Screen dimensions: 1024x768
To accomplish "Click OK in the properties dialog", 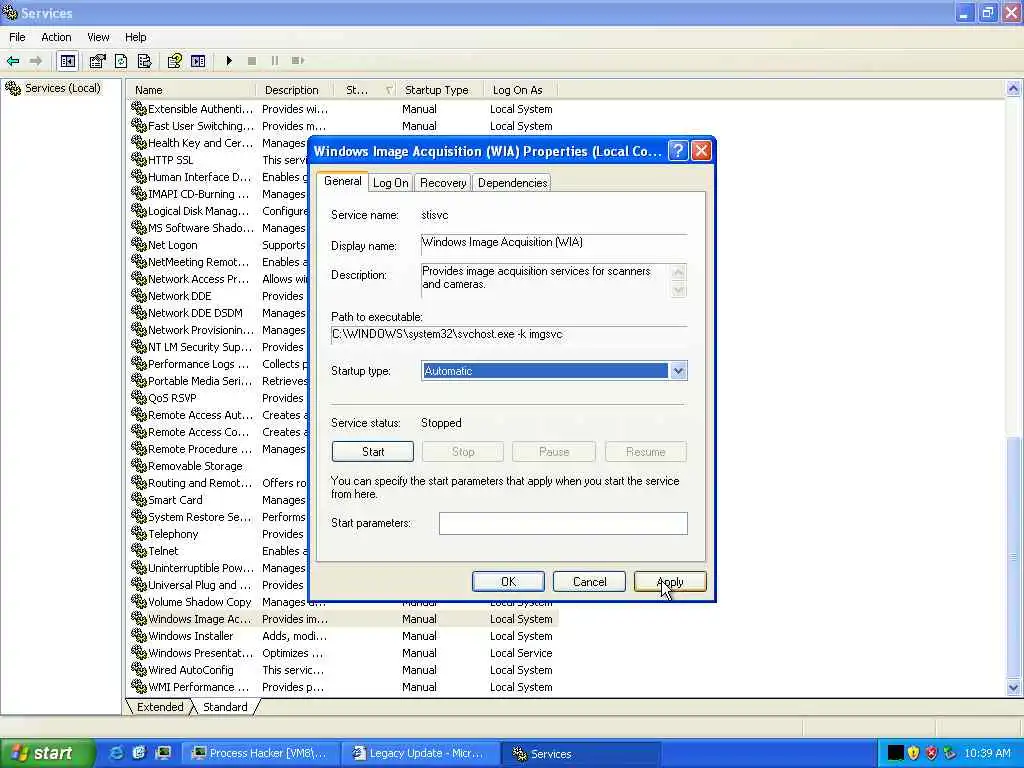I will tap(508, 581).
